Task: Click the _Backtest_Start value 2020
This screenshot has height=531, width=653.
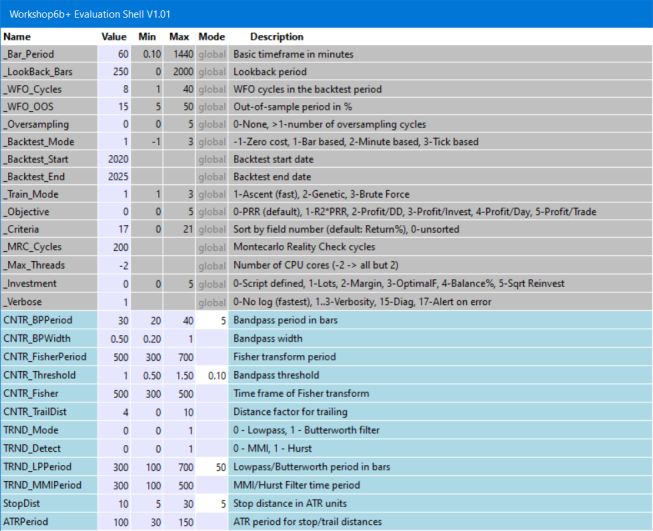Action: [x=115, y=161]
